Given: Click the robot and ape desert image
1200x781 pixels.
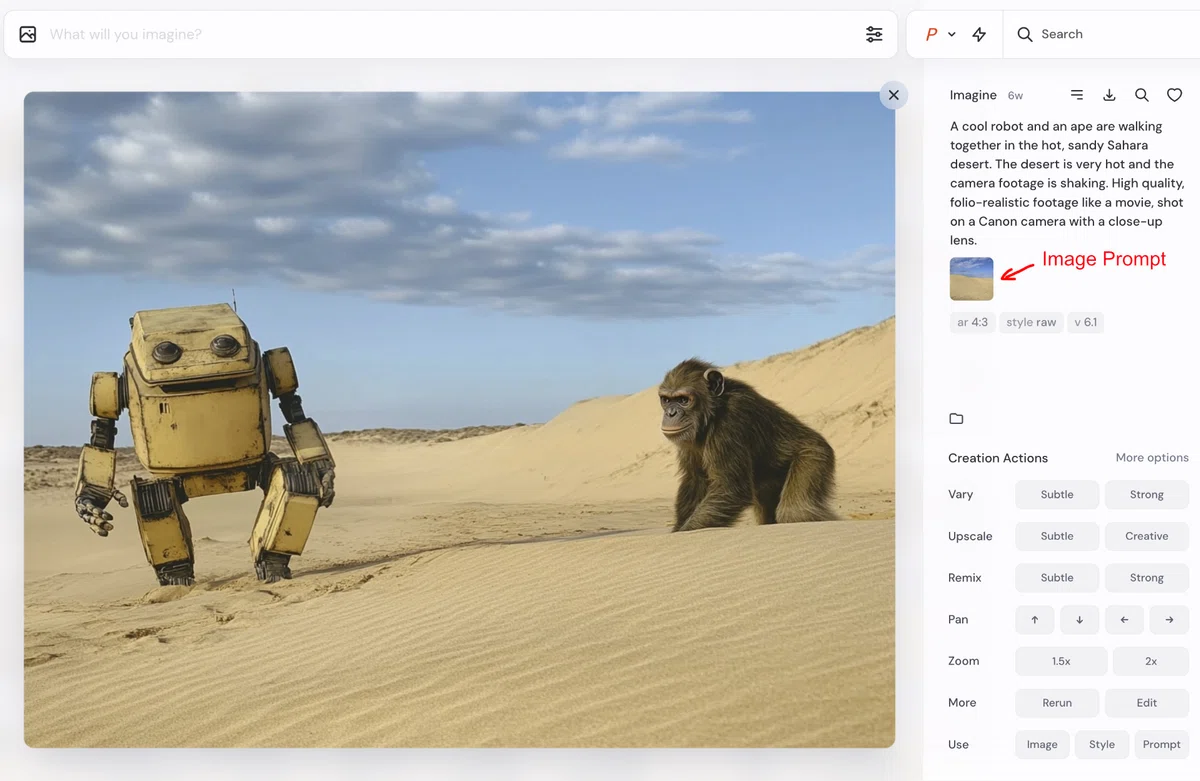Looking at the screenshot, I should [x=459, y=420].
